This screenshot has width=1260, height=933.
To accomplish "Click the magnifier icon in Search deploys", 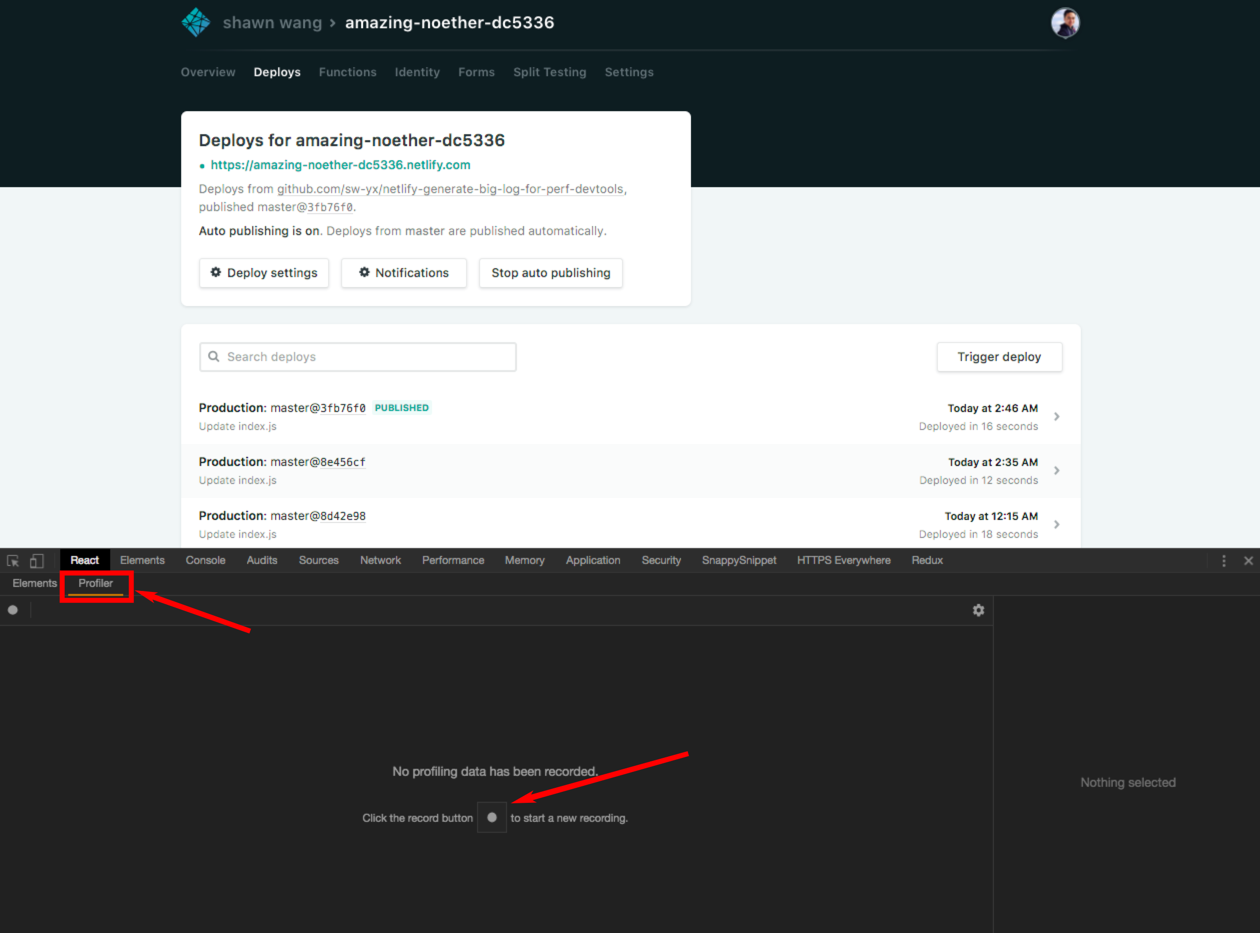I will [214, 356].
